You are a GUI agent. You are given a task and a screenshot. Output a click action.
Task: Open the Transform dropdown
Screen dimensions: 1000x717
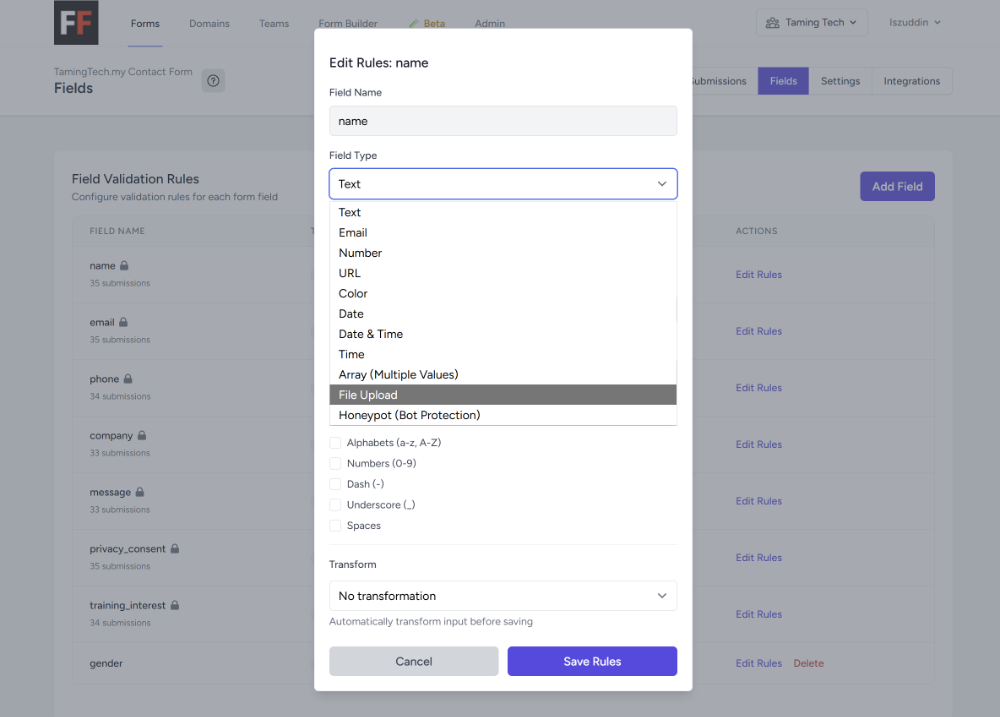(x=503, y=595)
